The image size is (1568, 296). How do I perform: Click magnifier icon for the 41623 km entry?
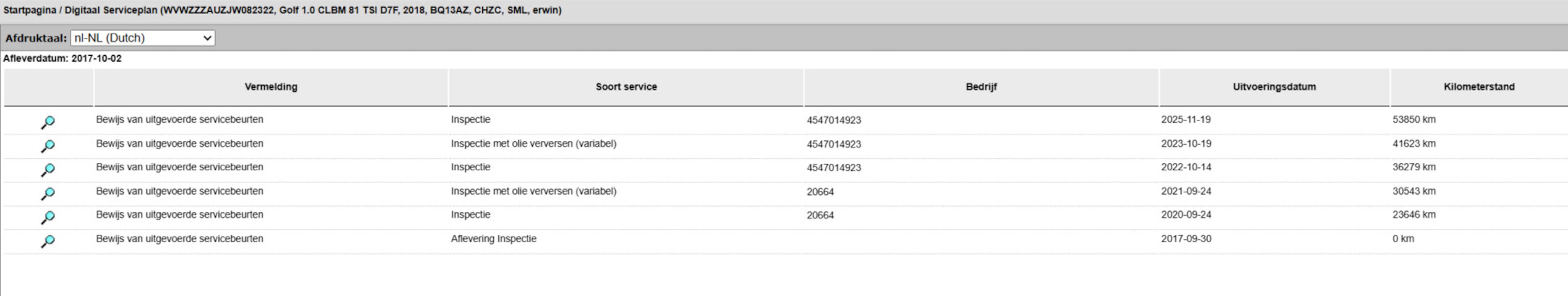[47, 146]
